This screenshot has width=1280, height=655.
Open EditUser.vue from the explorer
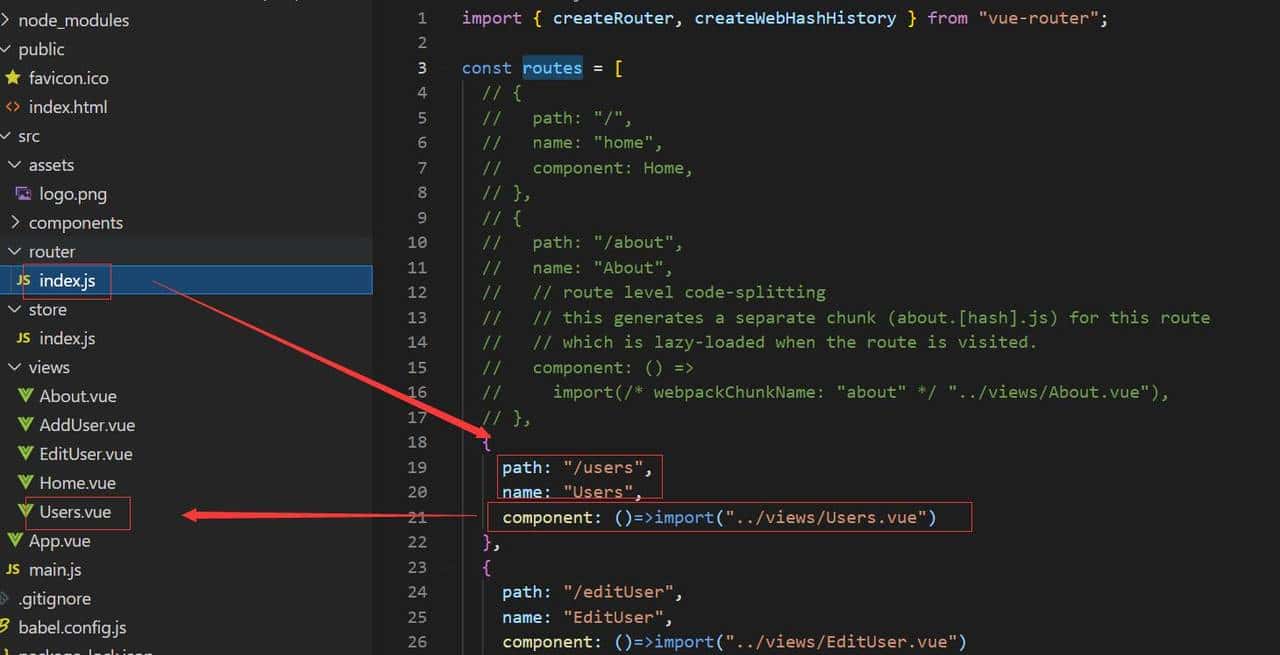(x=85, y=454)
